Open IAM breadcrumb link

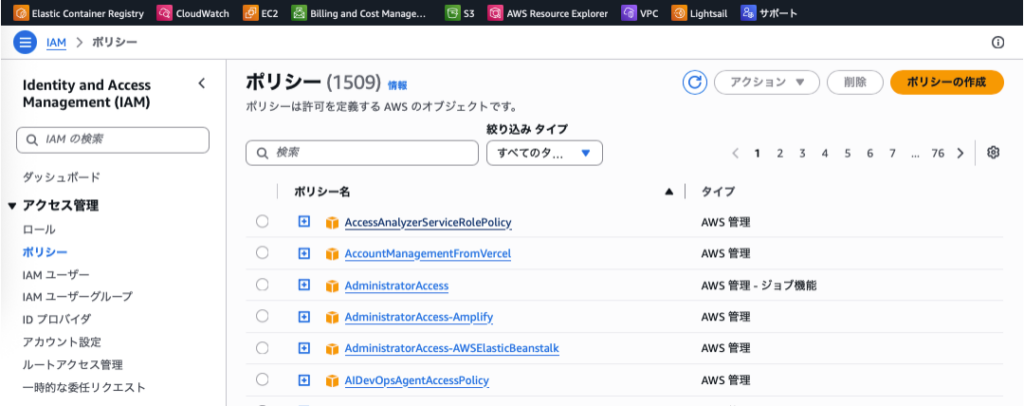[x=56, y=43]
